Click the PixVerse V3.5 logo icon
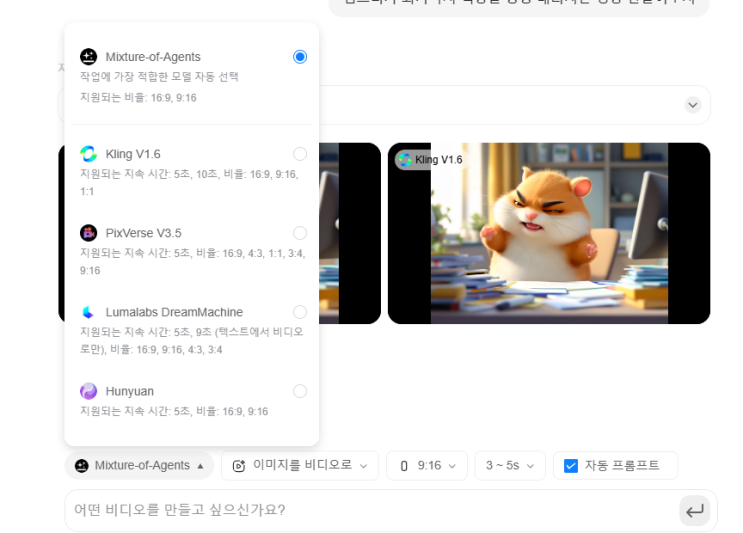 point(89,233)
